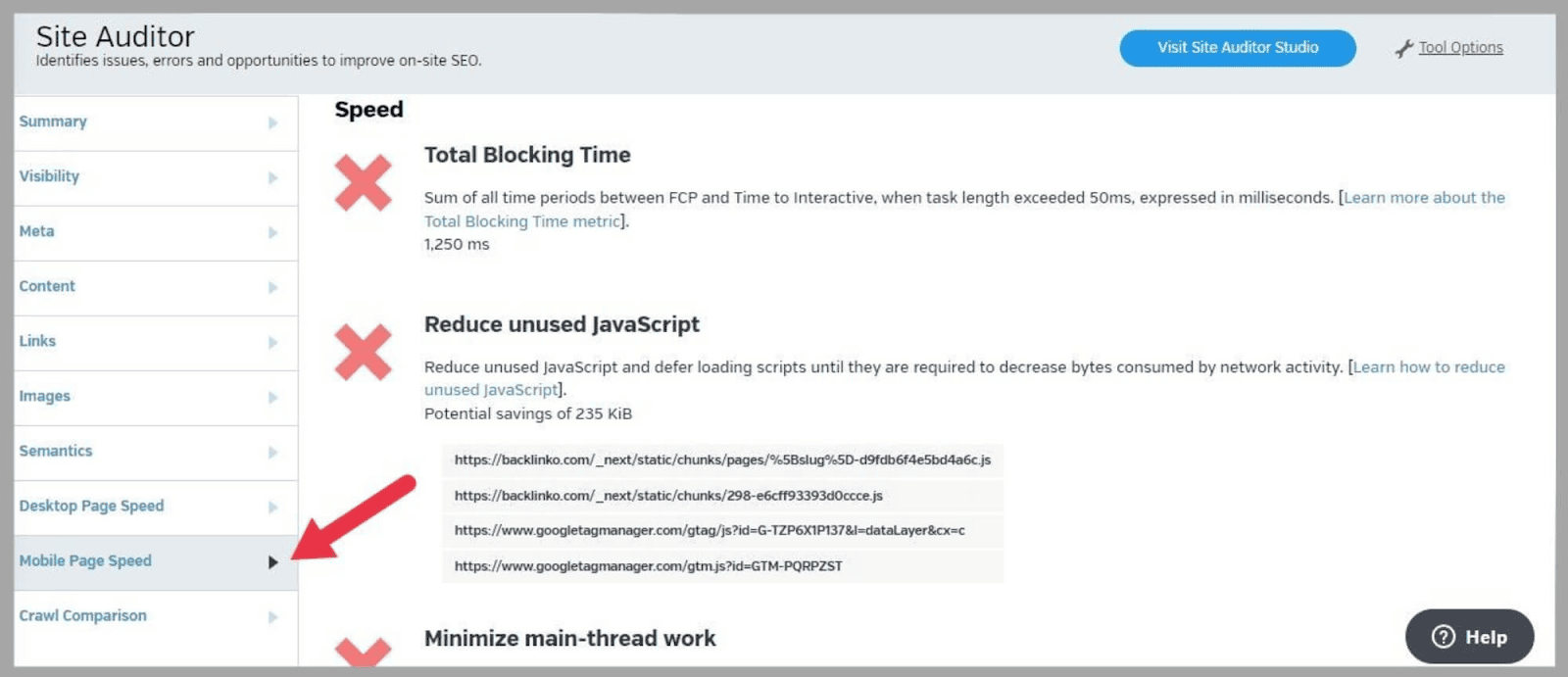Expand the Visibility section chevron

tap(272, 177)
